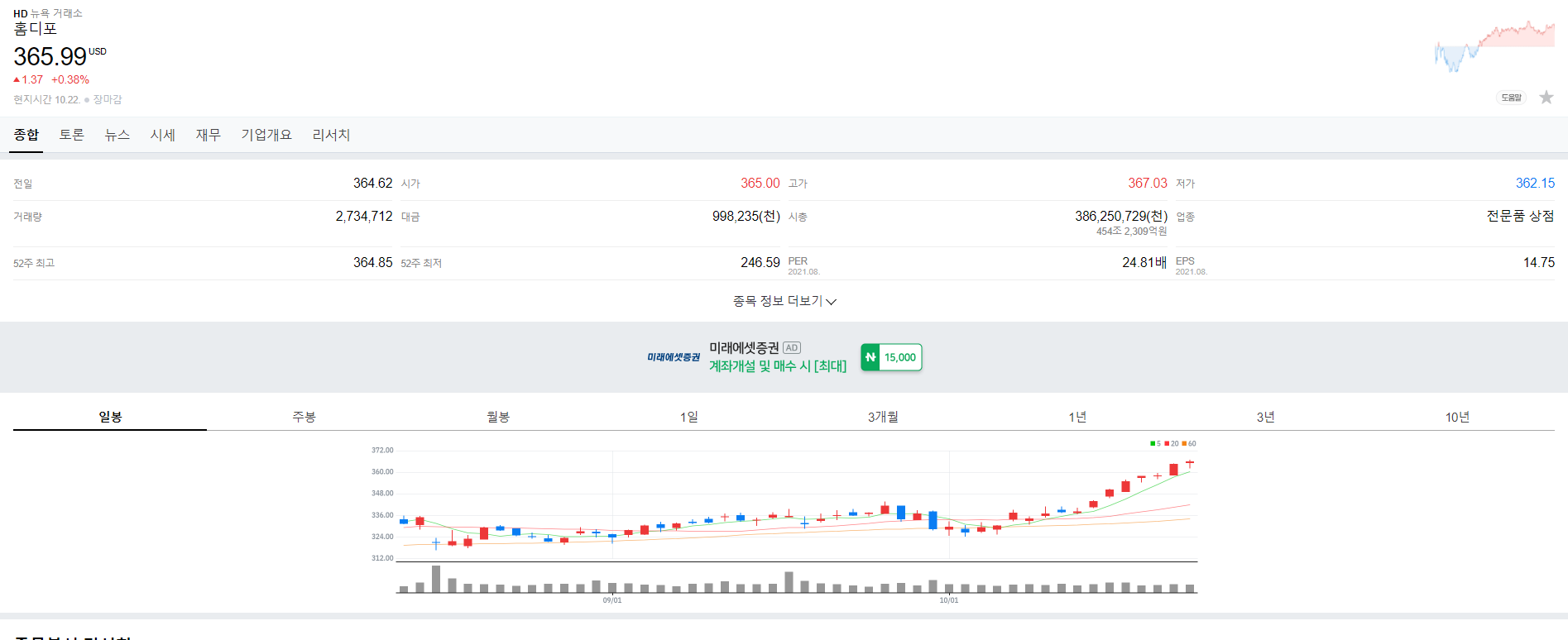This screenshot has width=1568, height=640.
Task: Open 계좌개설 및 매수 시 ad text
Action: (778, 366)
